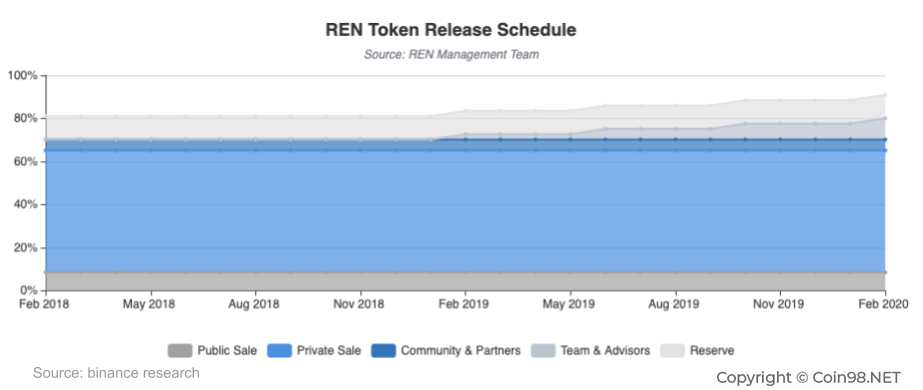Hide the Team & Advisors series label
The width and height of the screenshot is (923, 390).
tap(605, 351)
